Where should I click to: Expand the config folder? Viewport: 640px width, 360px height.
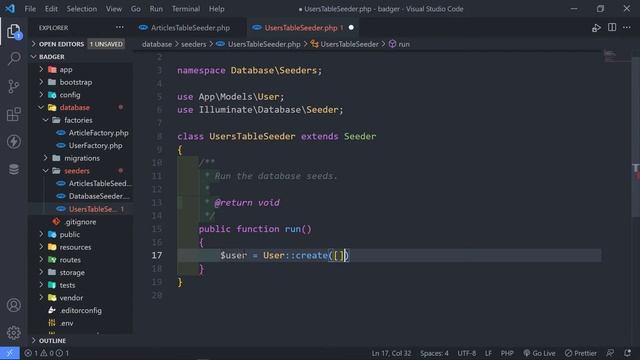click(70, 95)
